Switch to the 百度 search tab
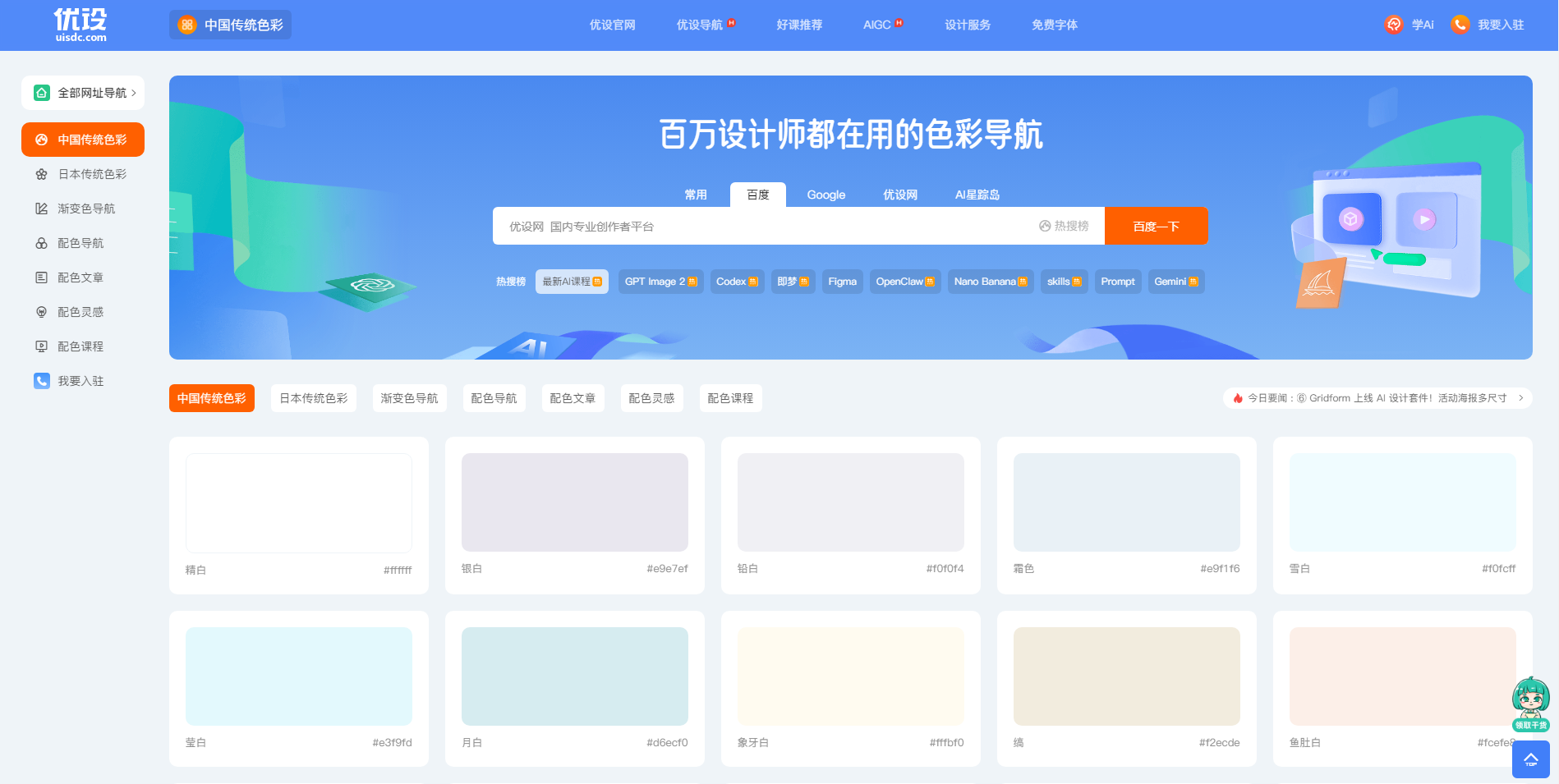This screenshot has height=784, width=1559. click(758, 195)
